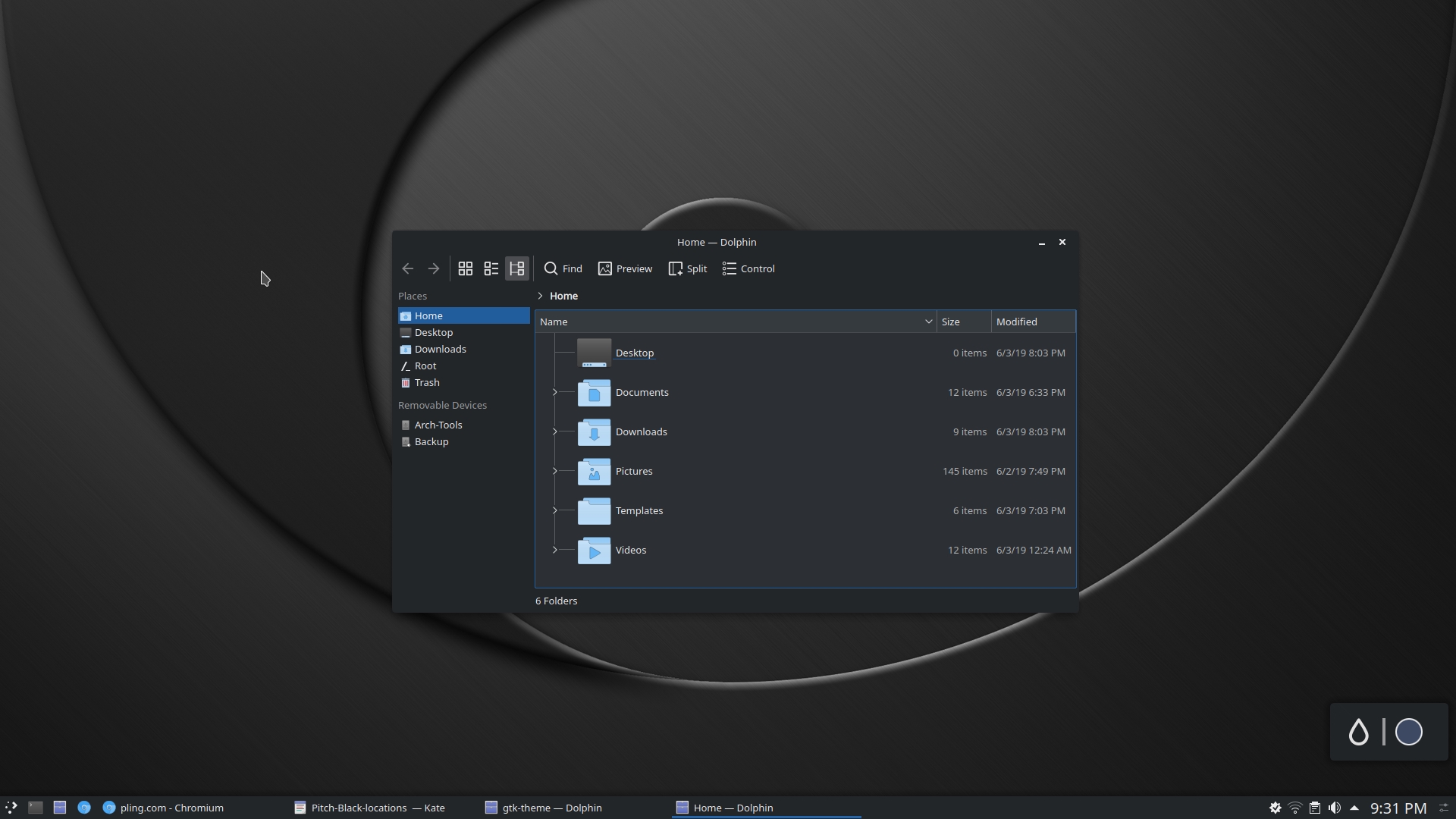Sort by the Name column header
This screenshot has width=1456, height=819.
coord(736,322)
